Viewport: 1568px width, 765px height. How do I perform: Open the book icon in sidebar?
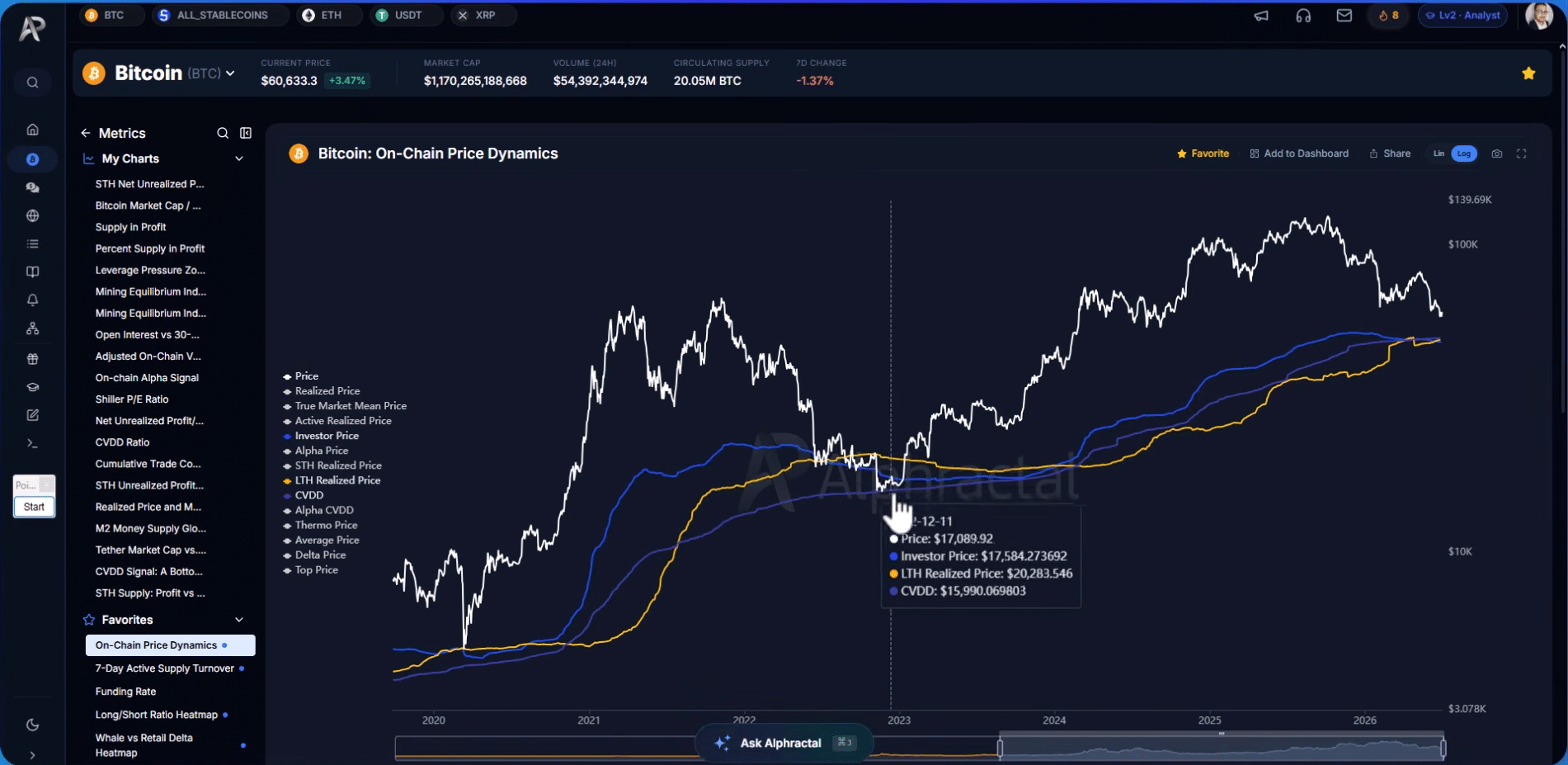pyautogui.click(x=32, y=272)
